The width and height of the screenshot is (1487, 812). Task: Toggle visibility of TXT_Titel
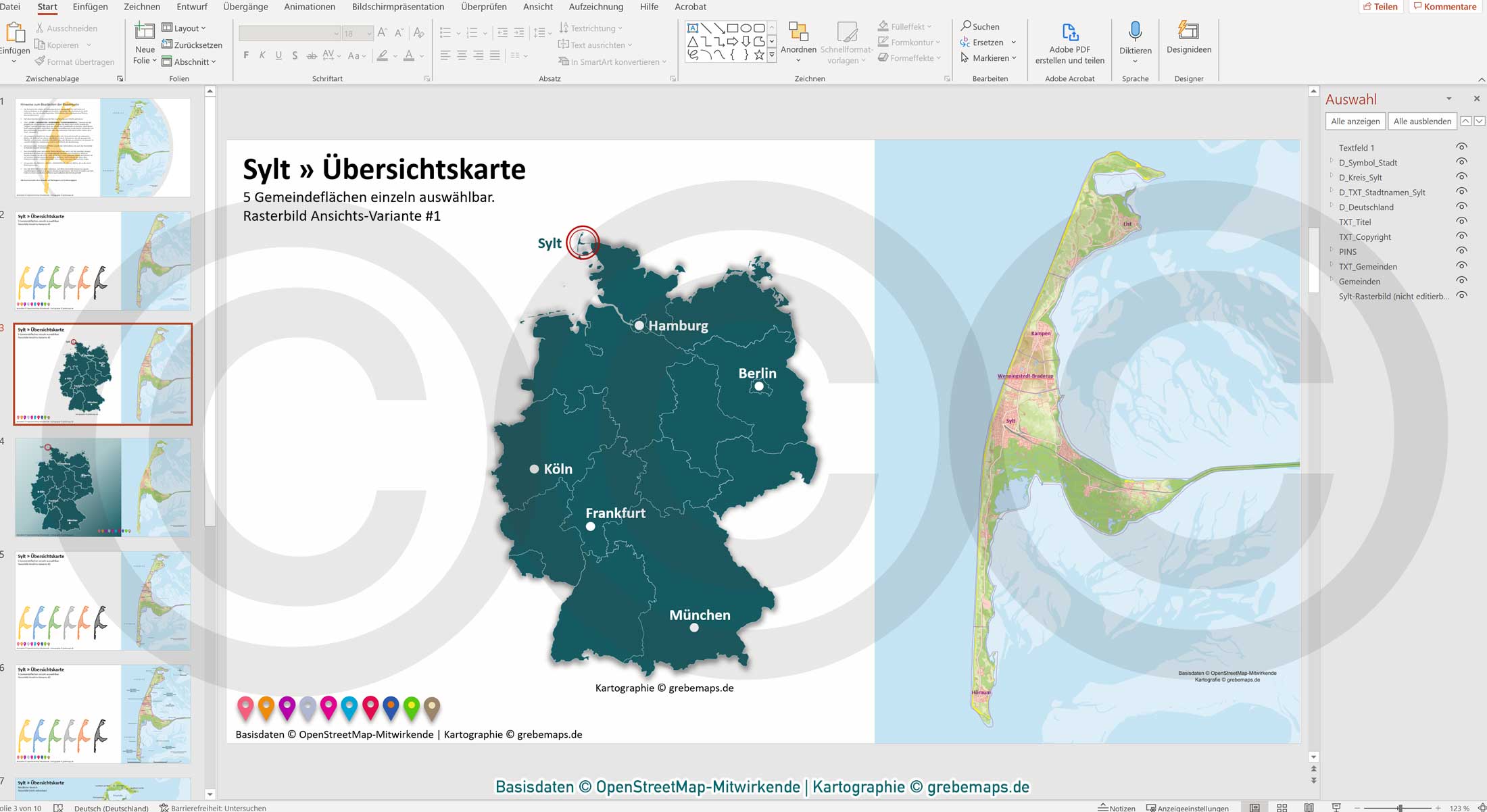click(x=1461, y=222)
